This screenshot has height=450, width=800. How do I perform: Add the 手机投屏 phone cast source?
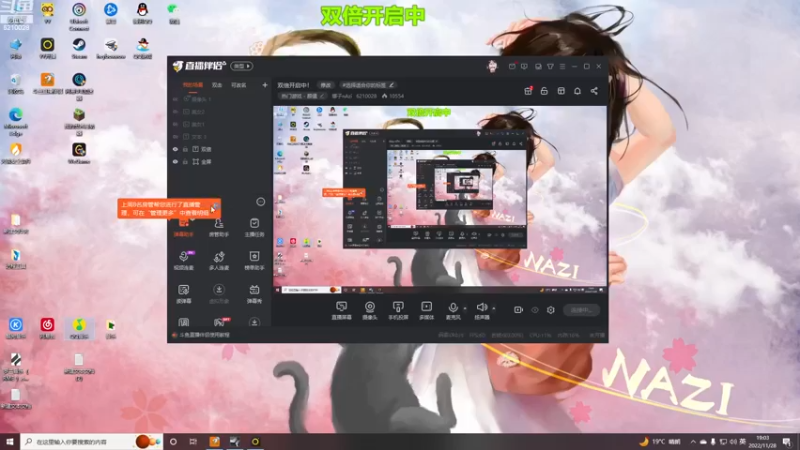(x=398, y=310)
